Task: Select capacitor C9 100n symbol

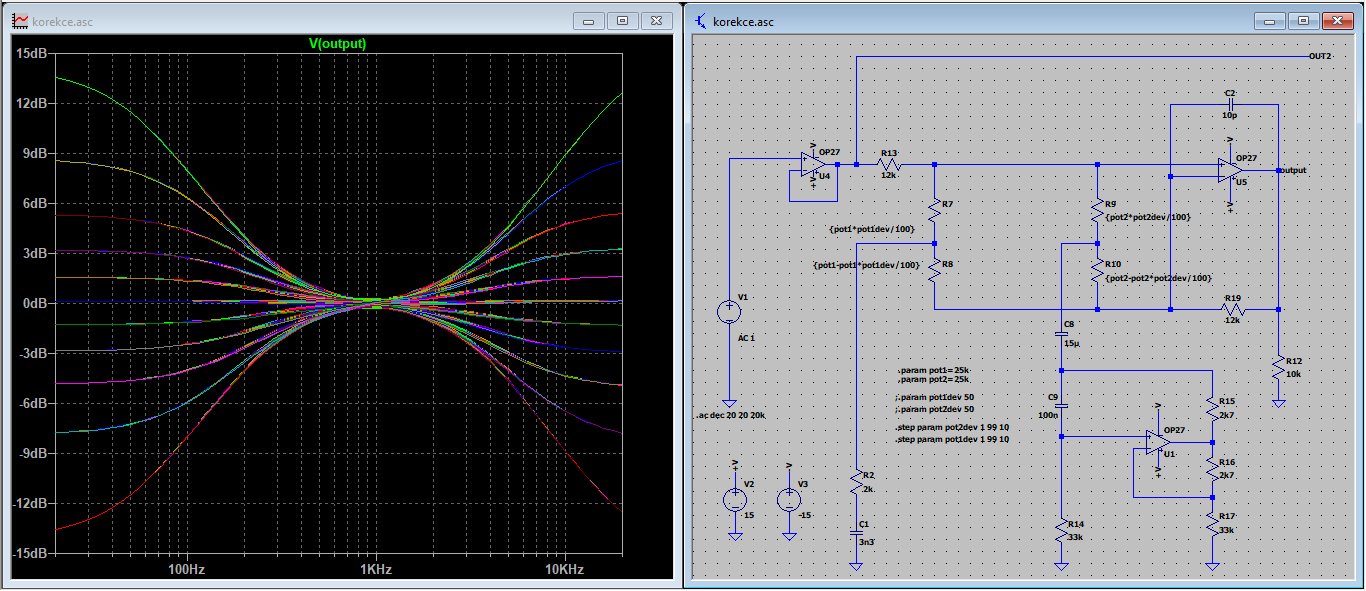Action: (x=1062, y=406)
